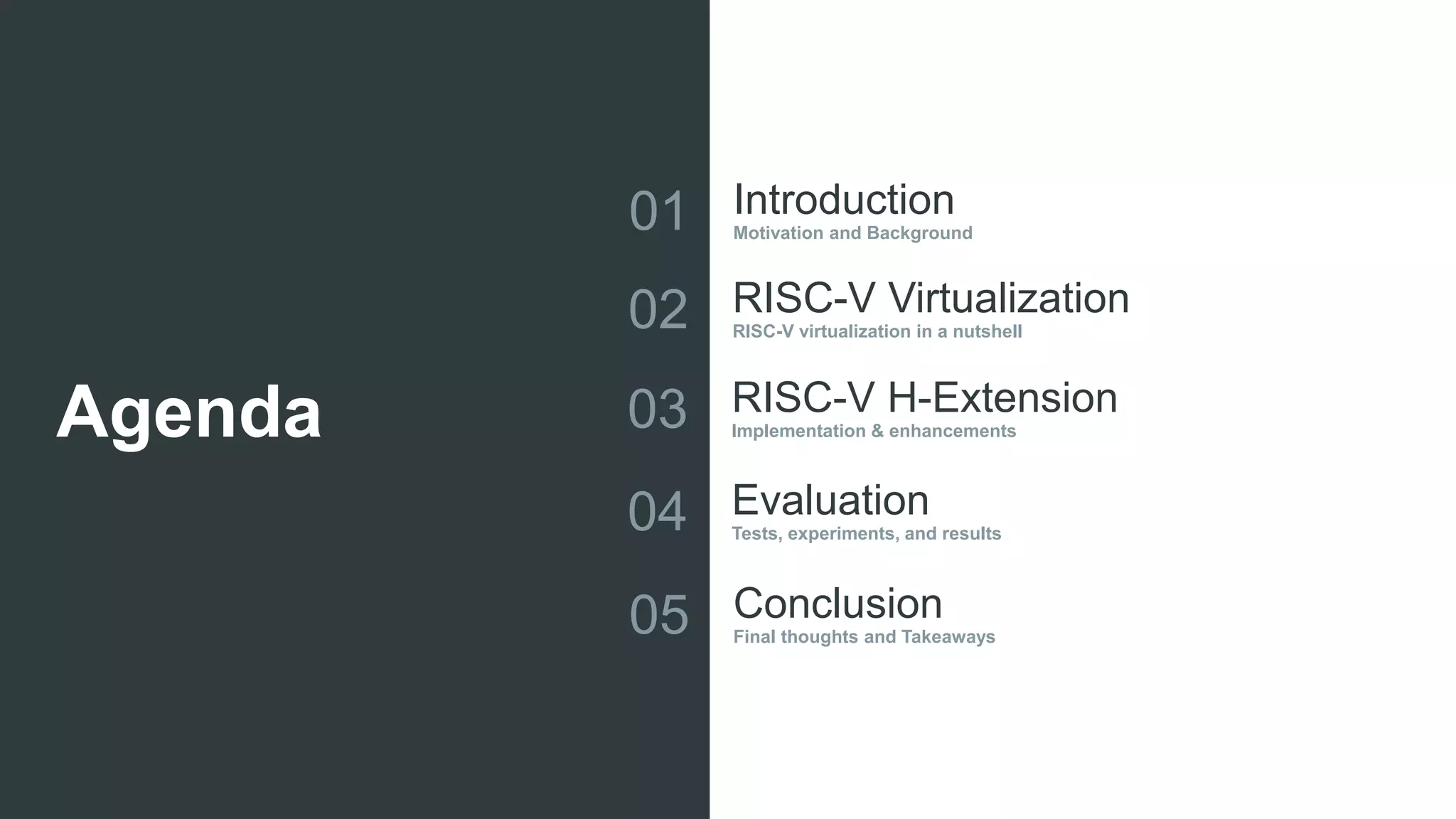Click the number 02 label
The height and width of the screenshot is (819, 1456).
(658, 310)
